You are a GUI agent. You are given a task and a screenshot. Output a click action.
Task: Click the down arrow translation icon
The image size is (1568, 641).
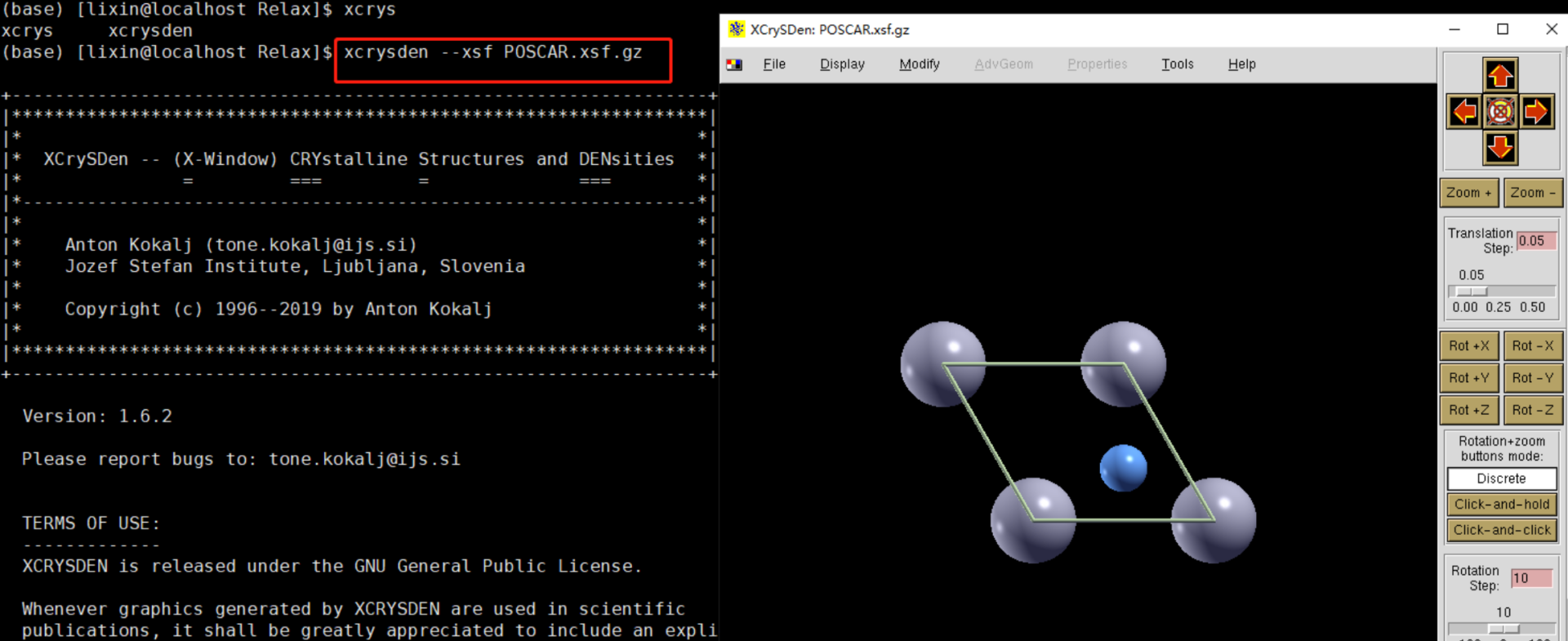pyautogui.click(x=1500, y=148)
